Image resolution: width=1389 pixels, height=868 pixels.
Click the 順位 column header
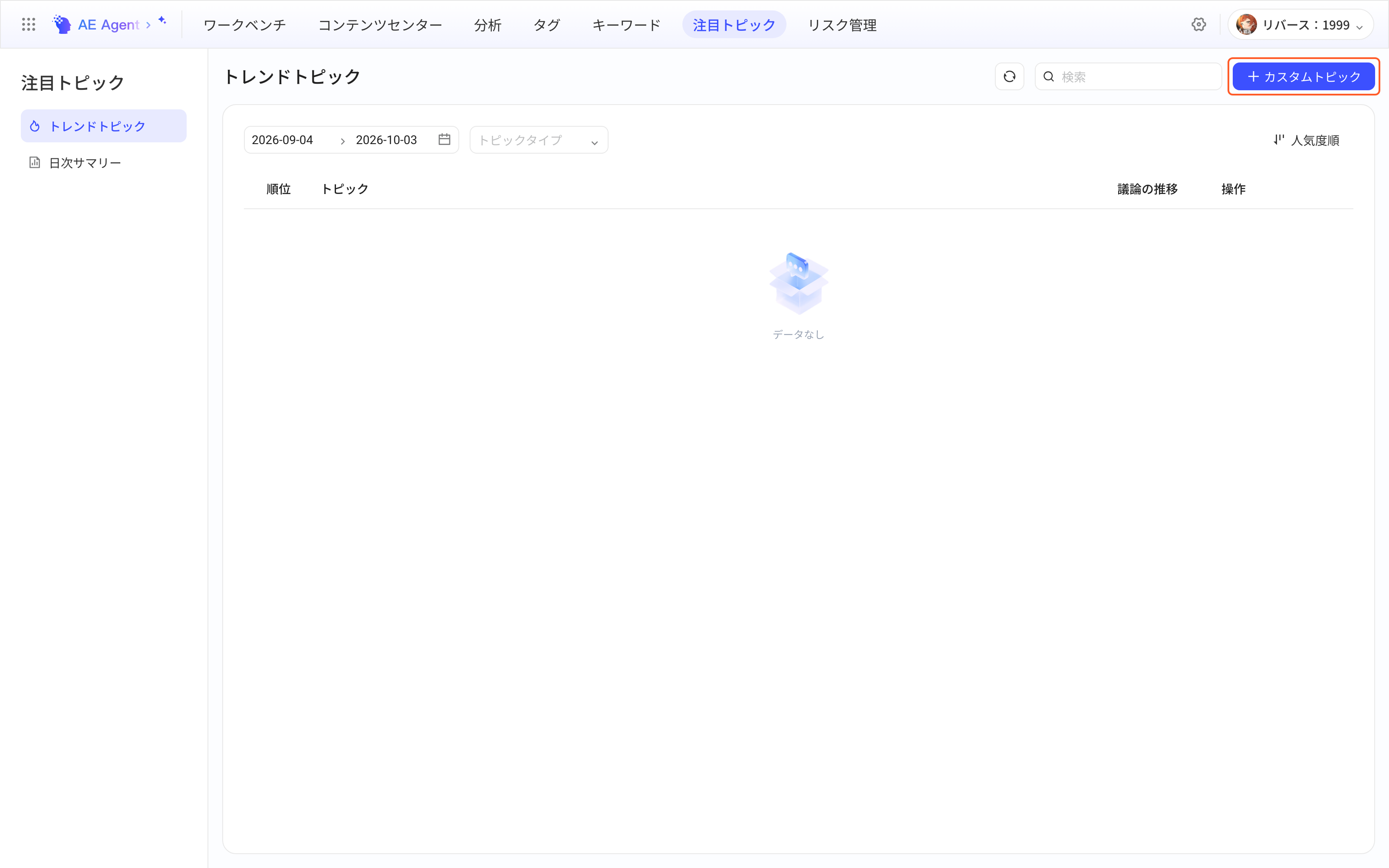pos(278,189)
